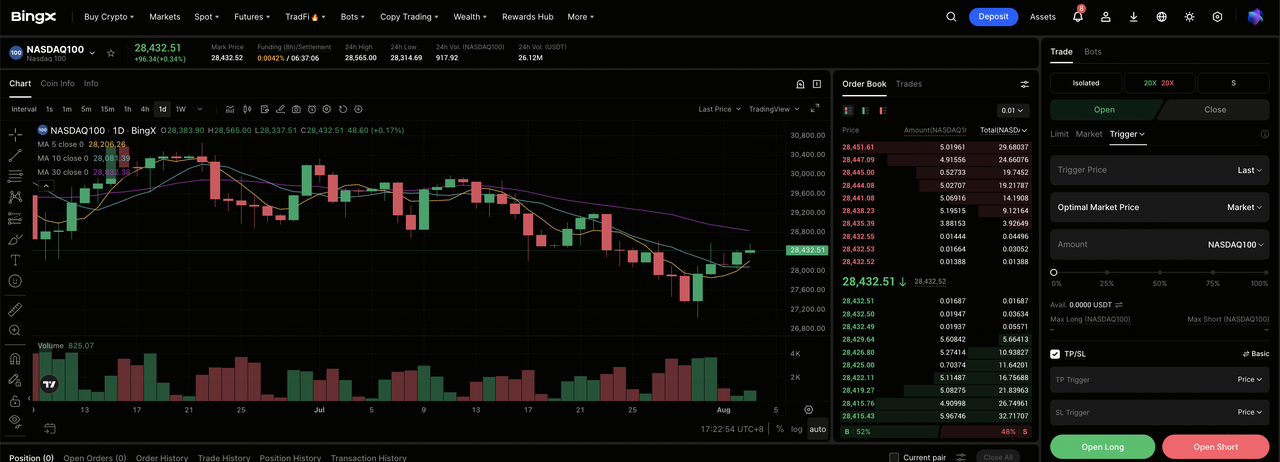Click the Open Long button
This screenshot has width=1280, height=462.
tap(1102, 447)
